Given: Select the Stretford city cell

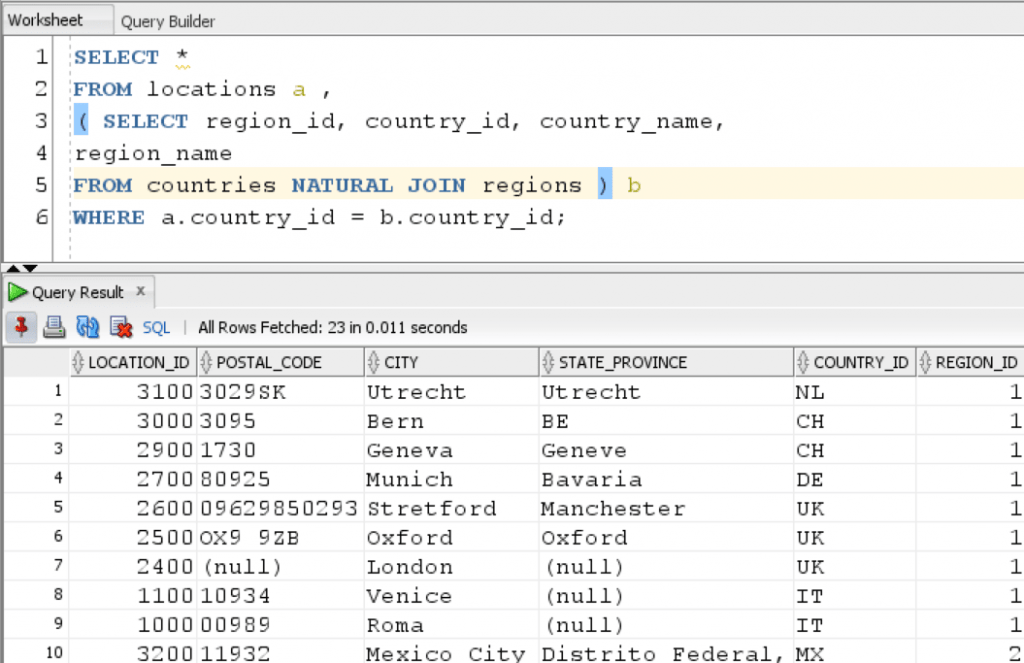Looking at the screenshot, I should pos(452,508).
